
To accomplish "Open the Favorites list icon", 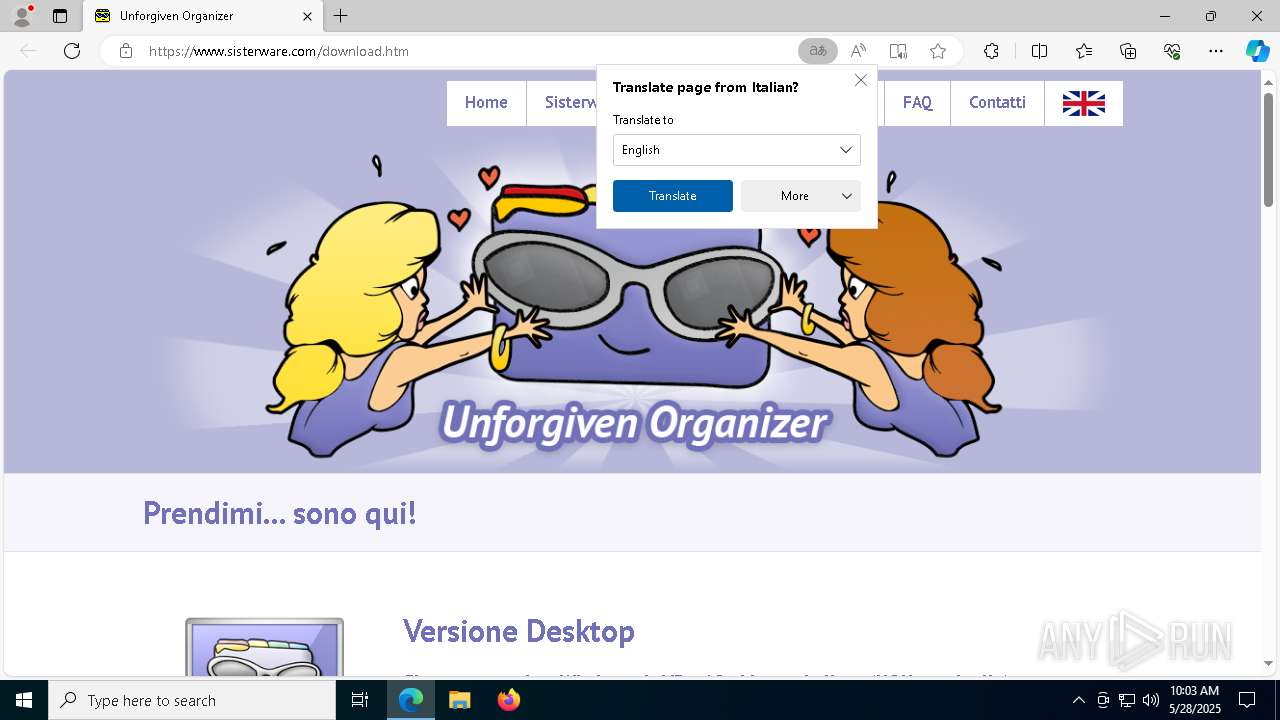I will (1084, 51).
